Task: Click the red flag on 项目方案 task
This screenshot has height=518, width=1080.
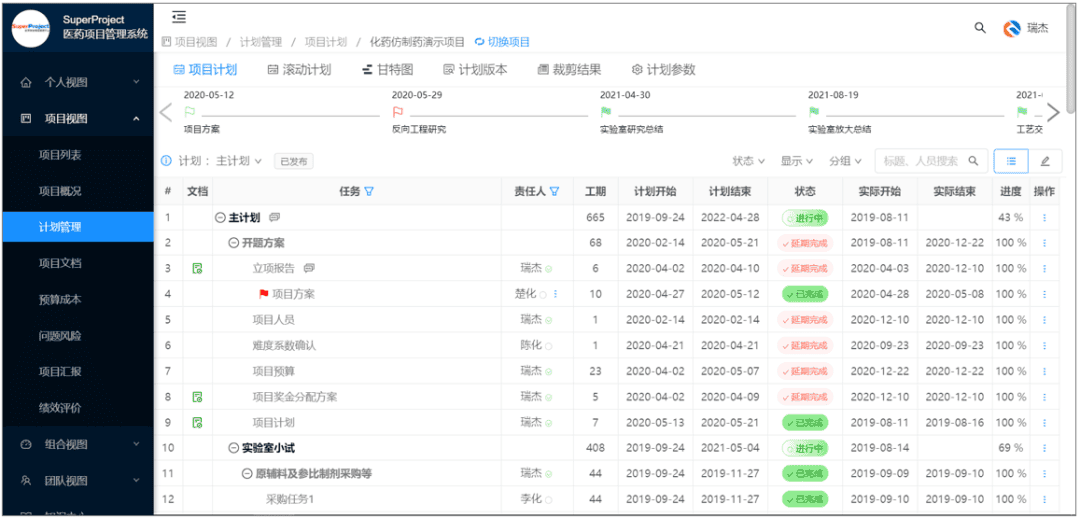Action: click(263, 294)
